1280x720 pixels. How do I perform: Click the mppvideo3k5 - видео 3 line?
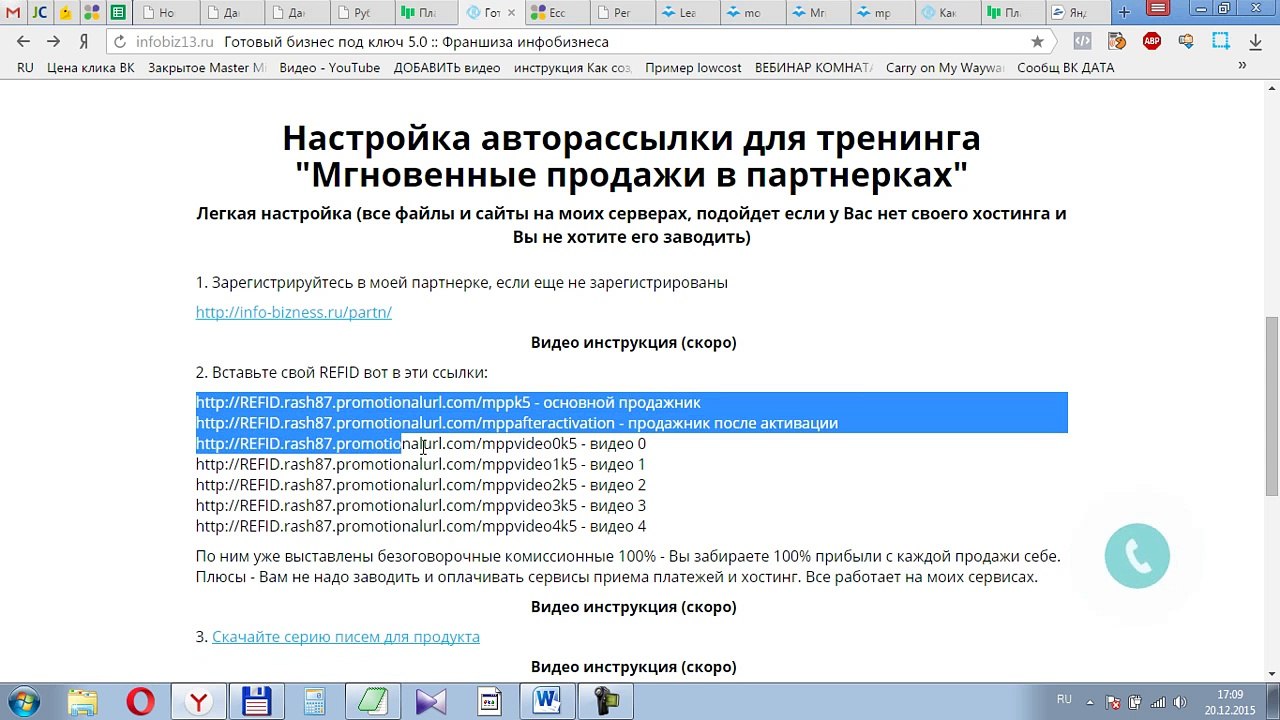pyautogui.click(x=420, y=506)
